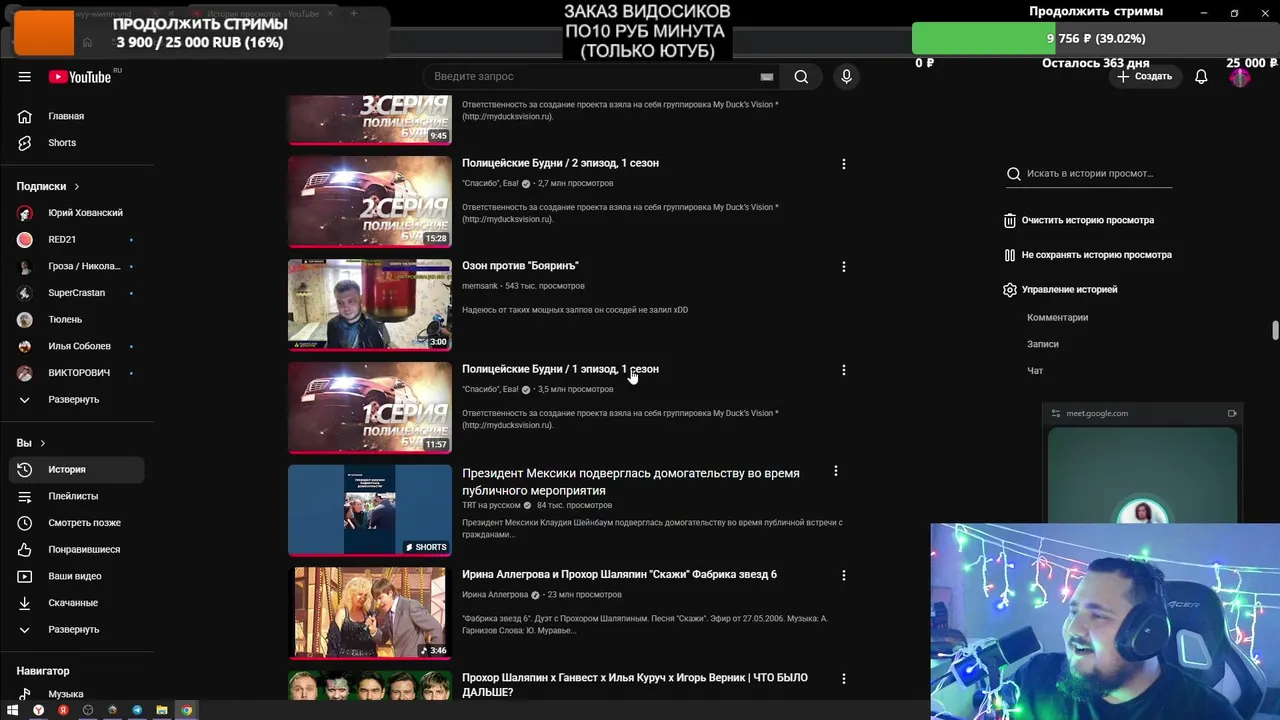
Task: Open the on-screen keyboard icon in search box
Action: [x=767, y=77]
